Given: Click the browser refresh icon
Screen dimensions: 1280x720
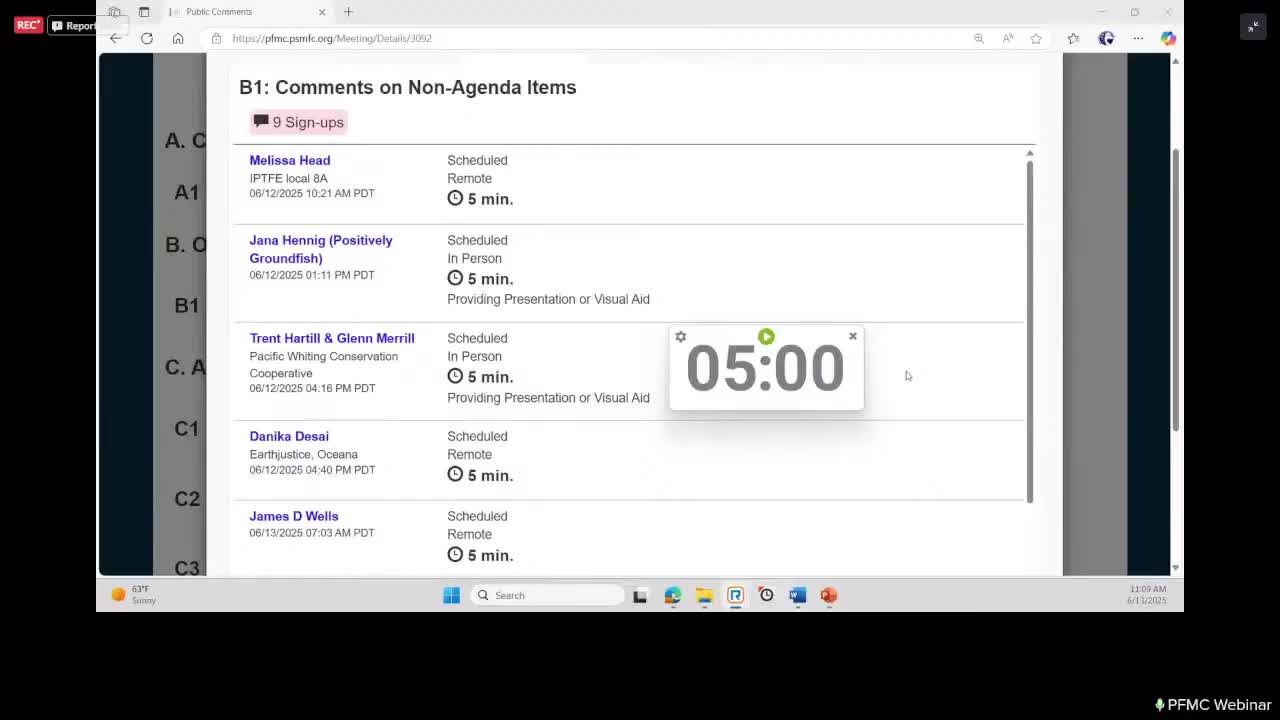Looking at the screenshot, I should [147, 38].
